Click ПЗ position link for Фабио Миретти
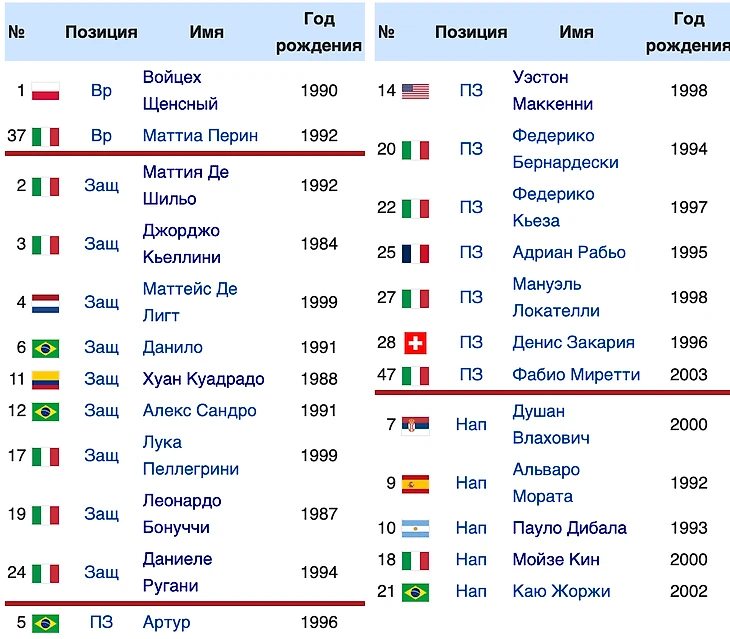The image size is (730, 639). [471, 375]
